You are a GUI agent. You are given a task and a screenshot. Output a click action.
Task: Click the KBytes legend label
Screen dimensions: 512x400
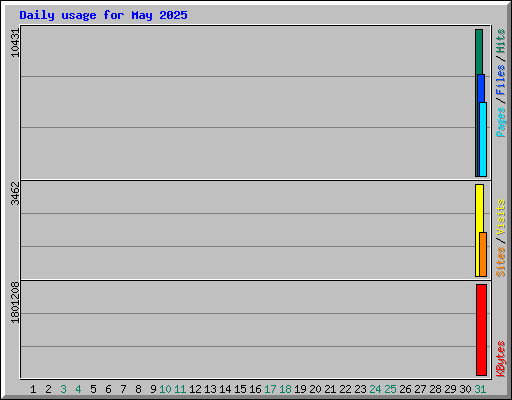coord(501,359)
